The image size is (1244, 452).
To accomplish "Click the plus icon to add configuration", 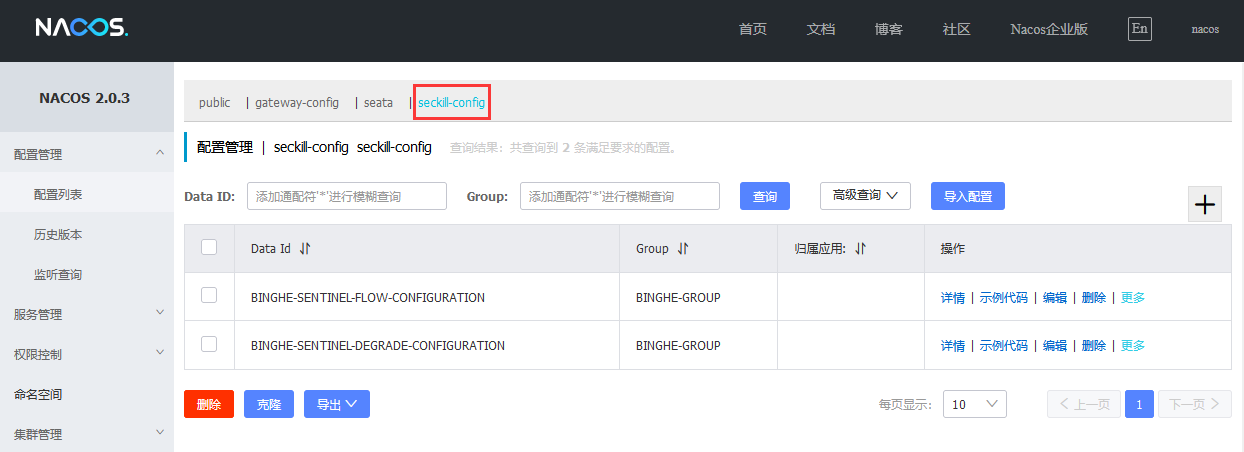I will pos(1205,204).
